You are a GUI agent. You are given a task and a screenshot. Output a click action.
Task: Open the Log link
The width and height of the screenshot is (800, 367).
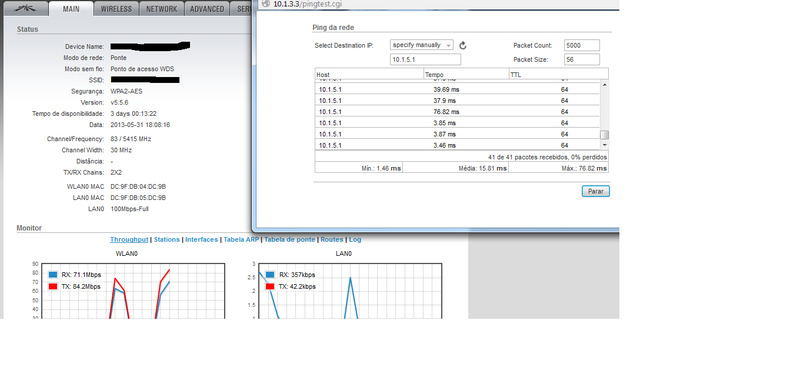pyautogui.click(x=355, y=239)
